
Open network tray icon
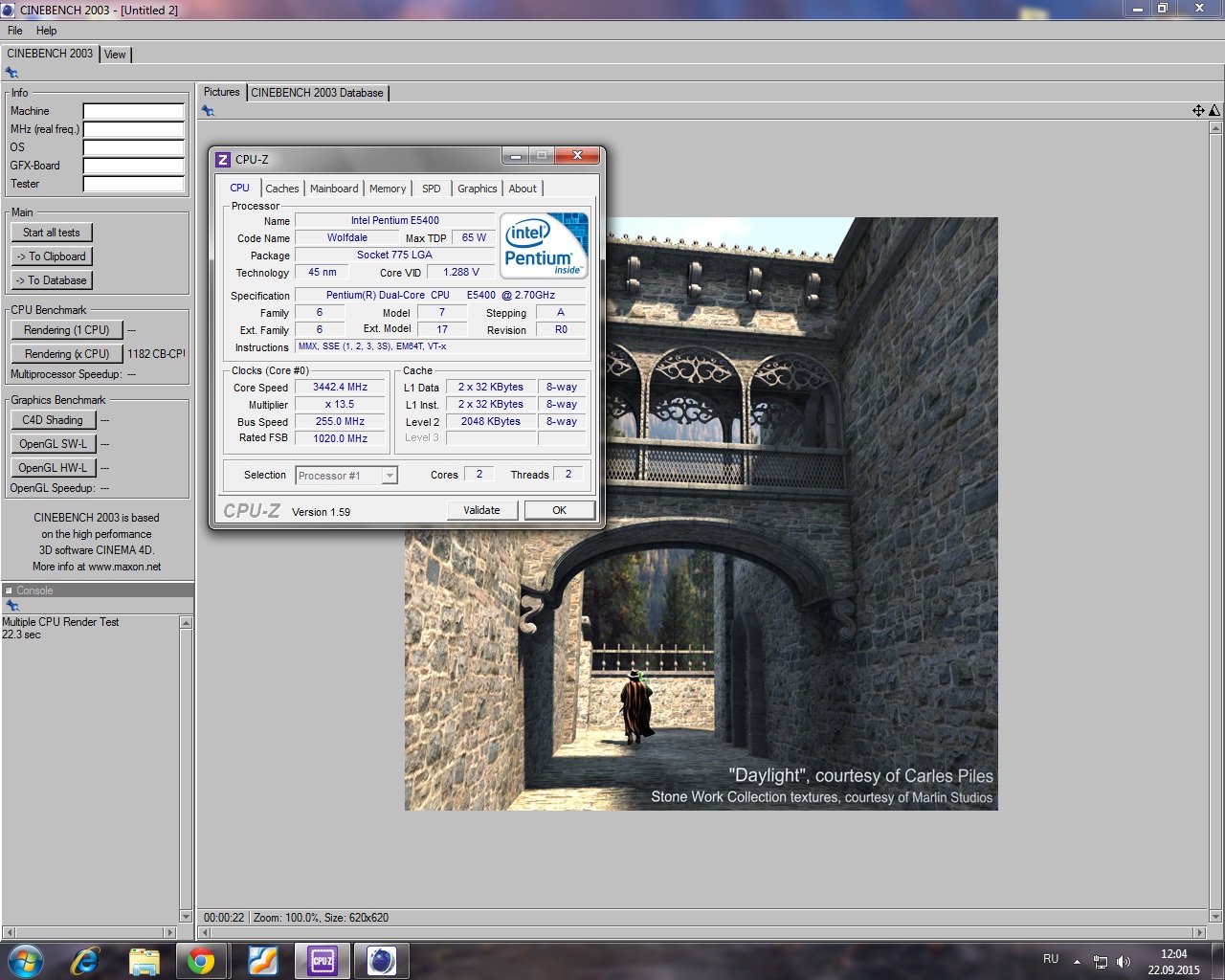[1101, 962]
